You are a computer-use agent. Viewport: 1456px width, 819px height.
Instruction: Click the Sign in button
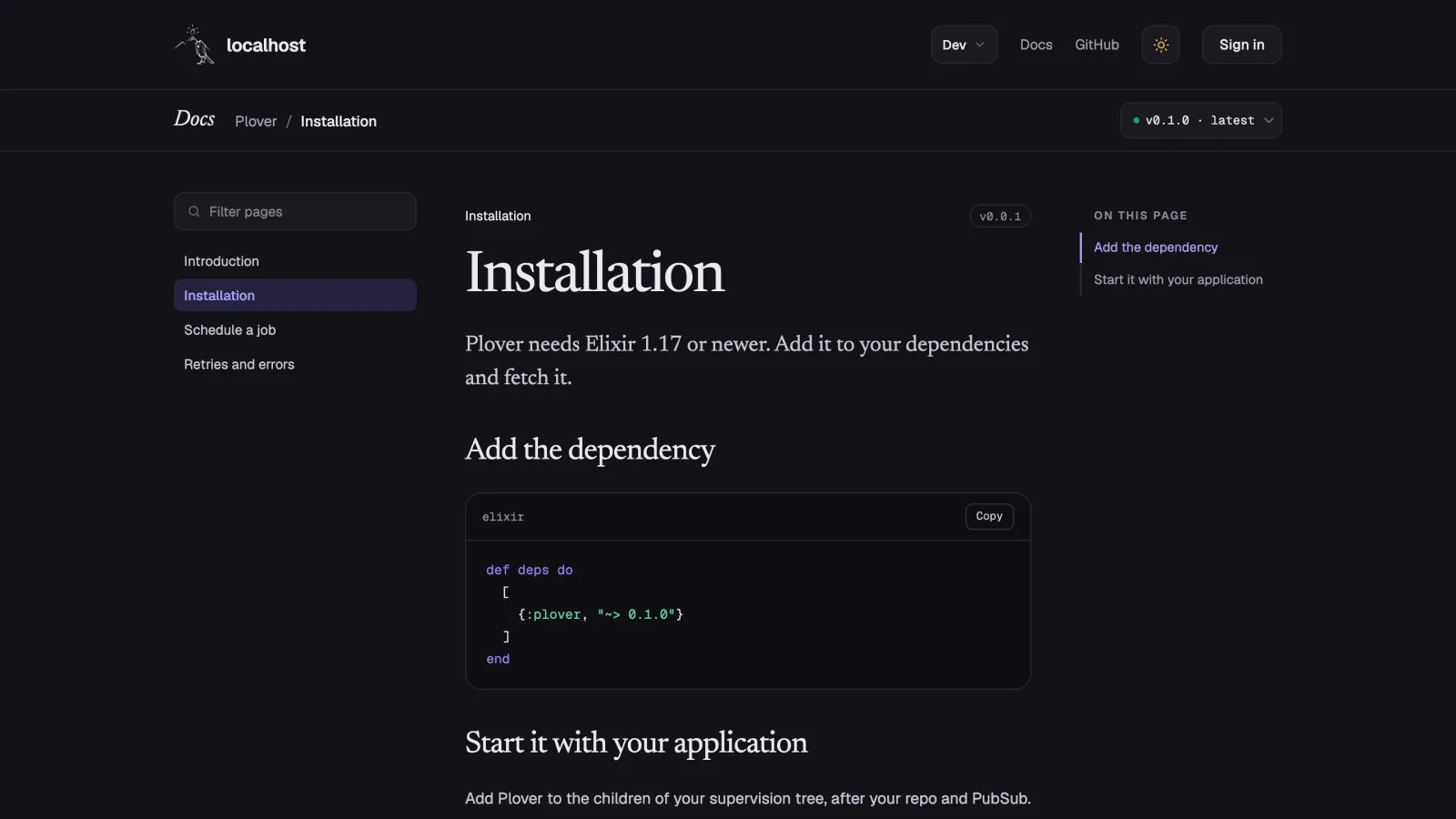[1241, 45]
